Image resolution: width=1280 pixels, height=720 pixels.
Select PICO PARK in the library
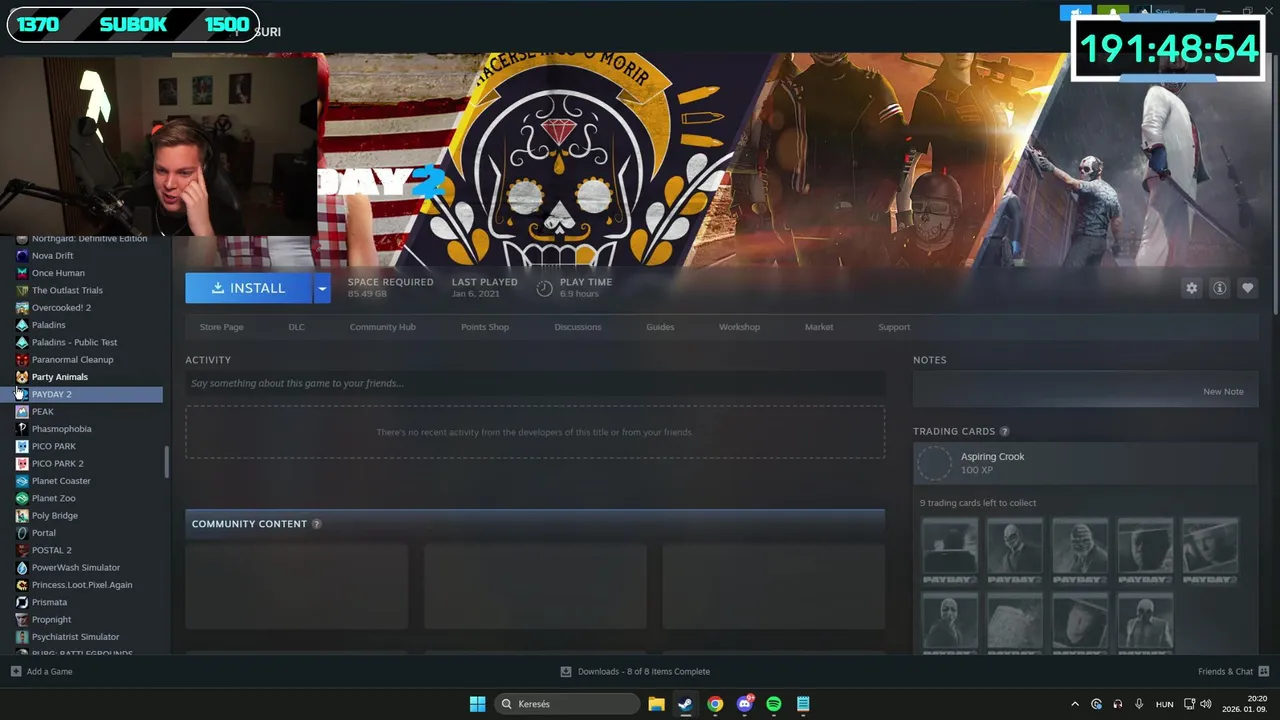[x=53, y=446]
